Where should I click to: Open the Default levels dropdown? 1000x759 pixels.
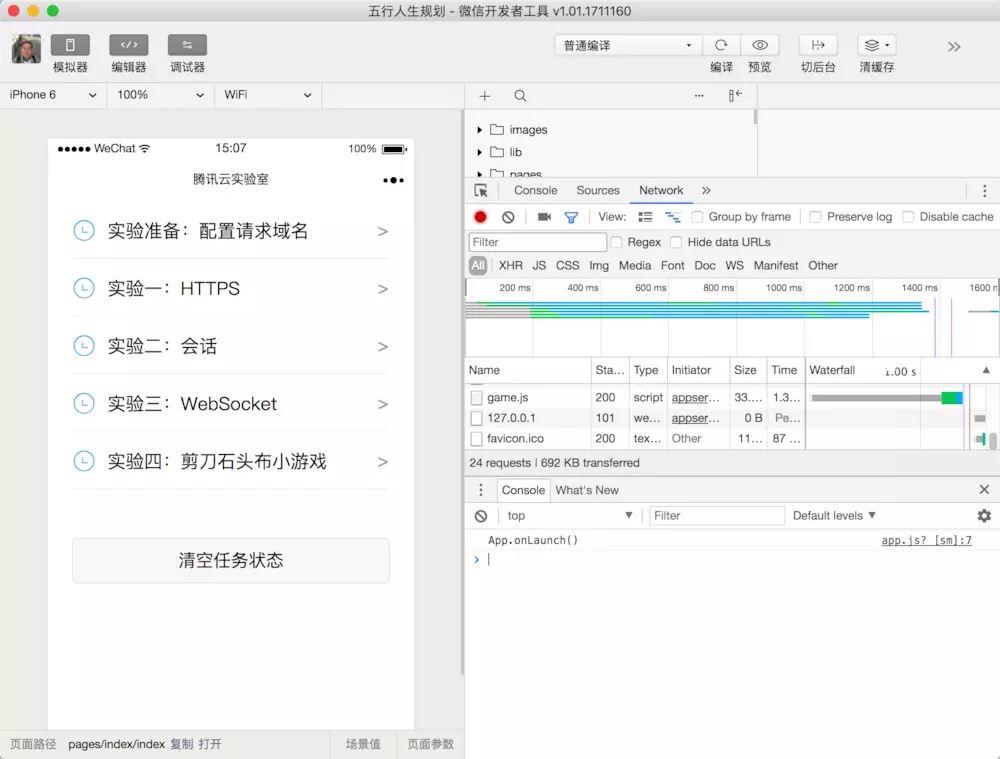pos(834,516)
